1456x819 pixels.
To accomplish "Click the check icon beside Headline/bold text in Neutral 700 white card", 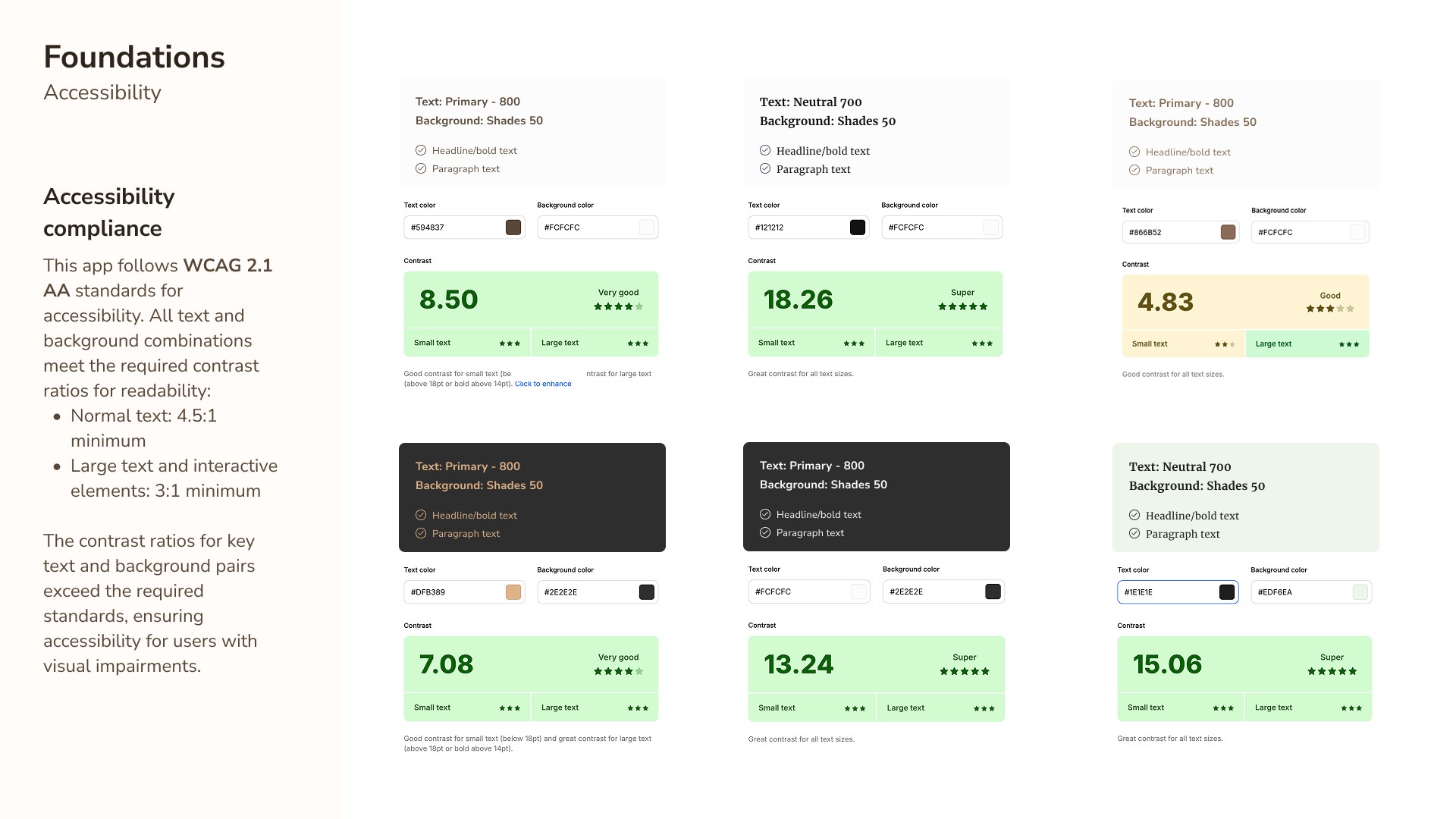I will 765,151.
